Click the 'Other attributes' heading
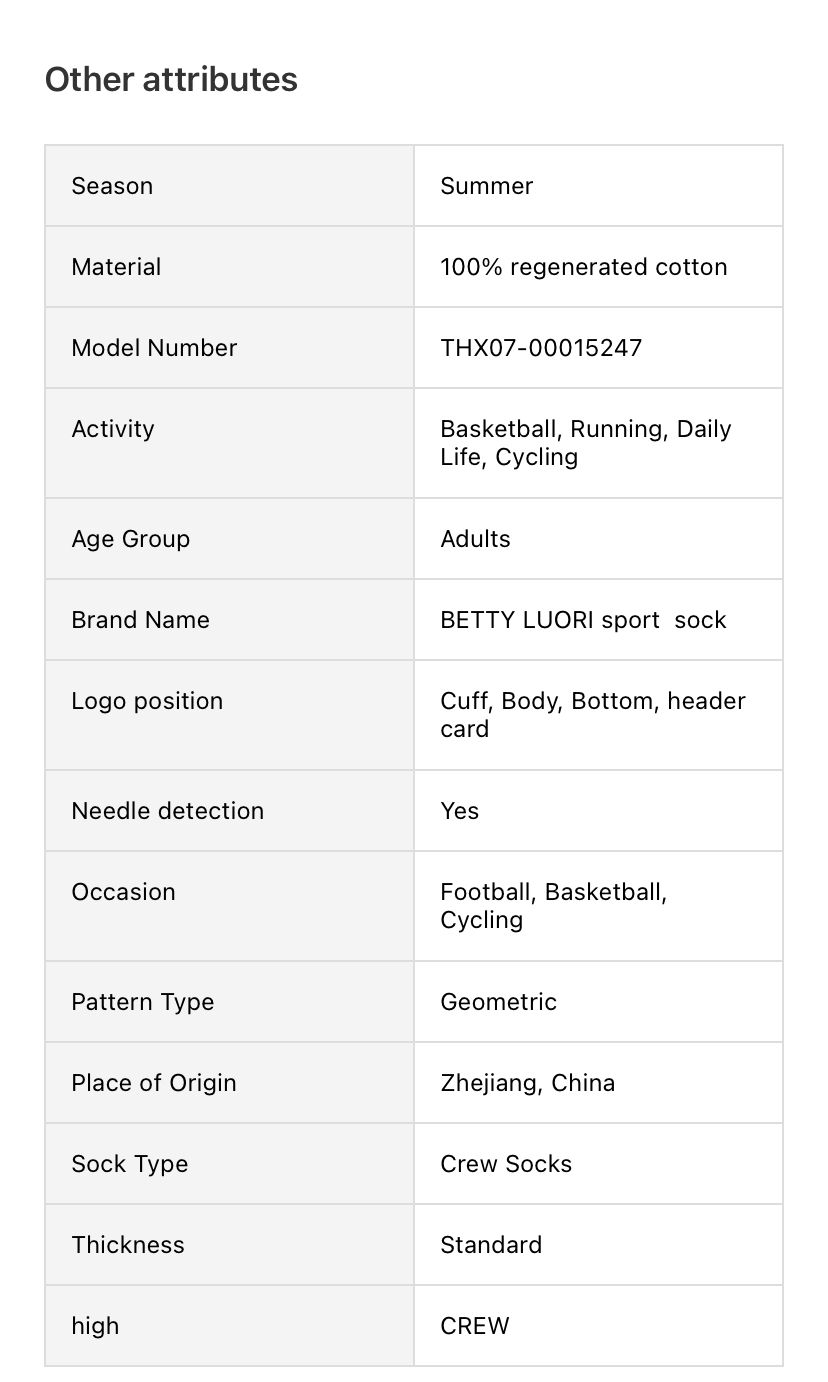828x1382 pixels. click(171, 80)
